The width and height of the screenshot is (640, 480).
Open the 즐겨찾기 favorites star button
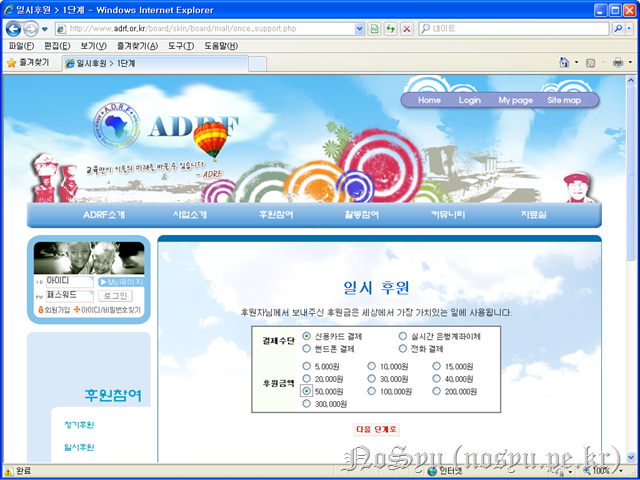[26, 62]
